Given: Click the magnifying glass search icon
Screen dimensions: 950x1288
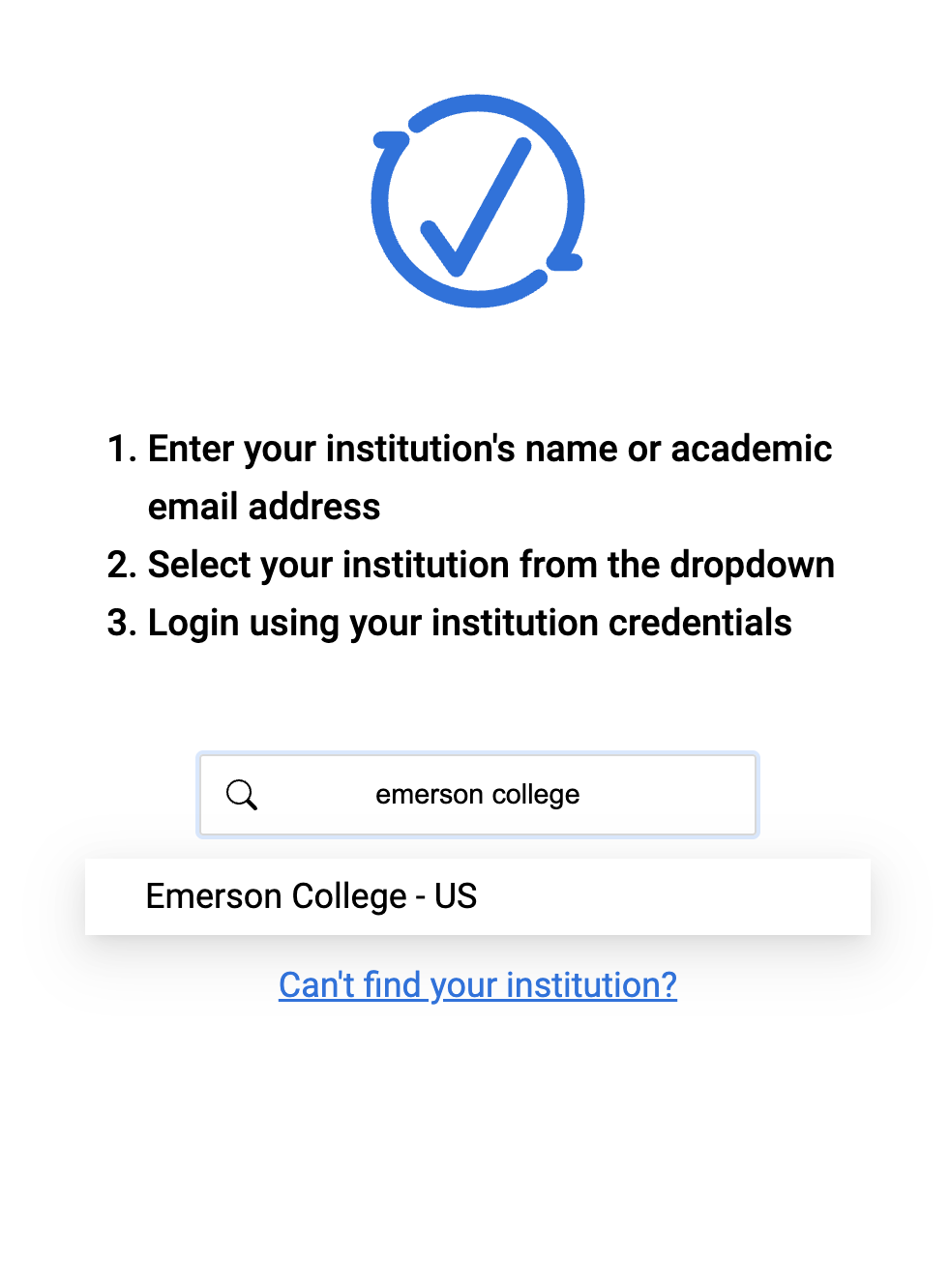Looking at the screenshot, I should 242,795.
